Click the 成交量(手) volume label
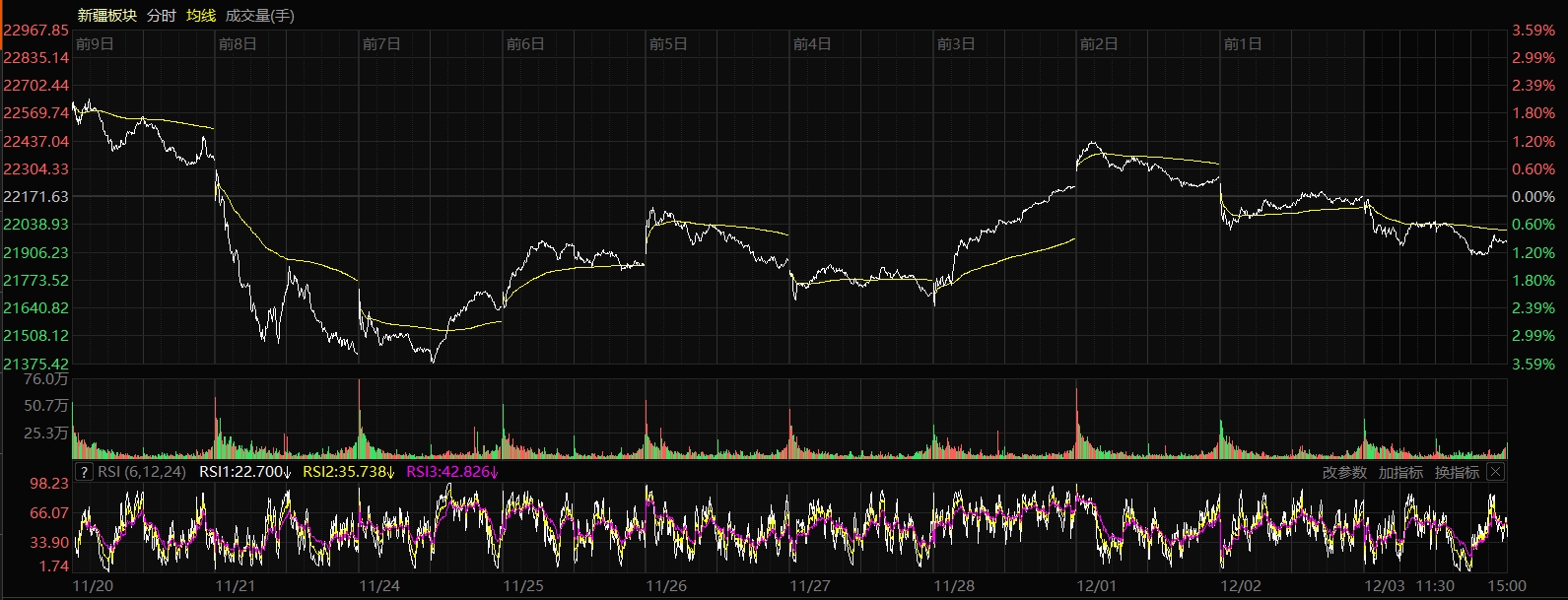Image resolution: width=1568 pixels, height=600 pixels. point(259,16)
